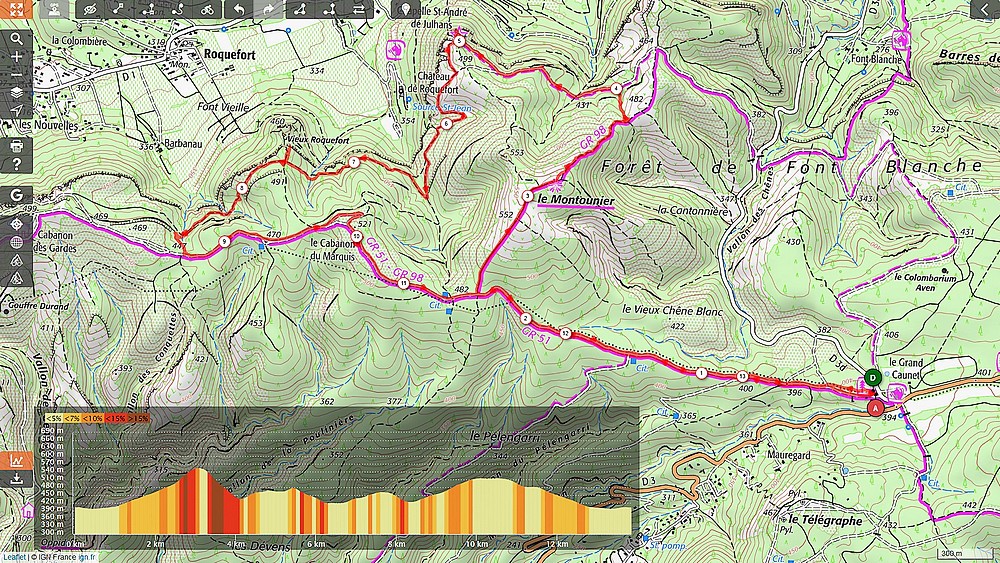1000x563 pixels.
Task: Click the green D departure marker
Action: pyautogui.click(x=872, y=377)
